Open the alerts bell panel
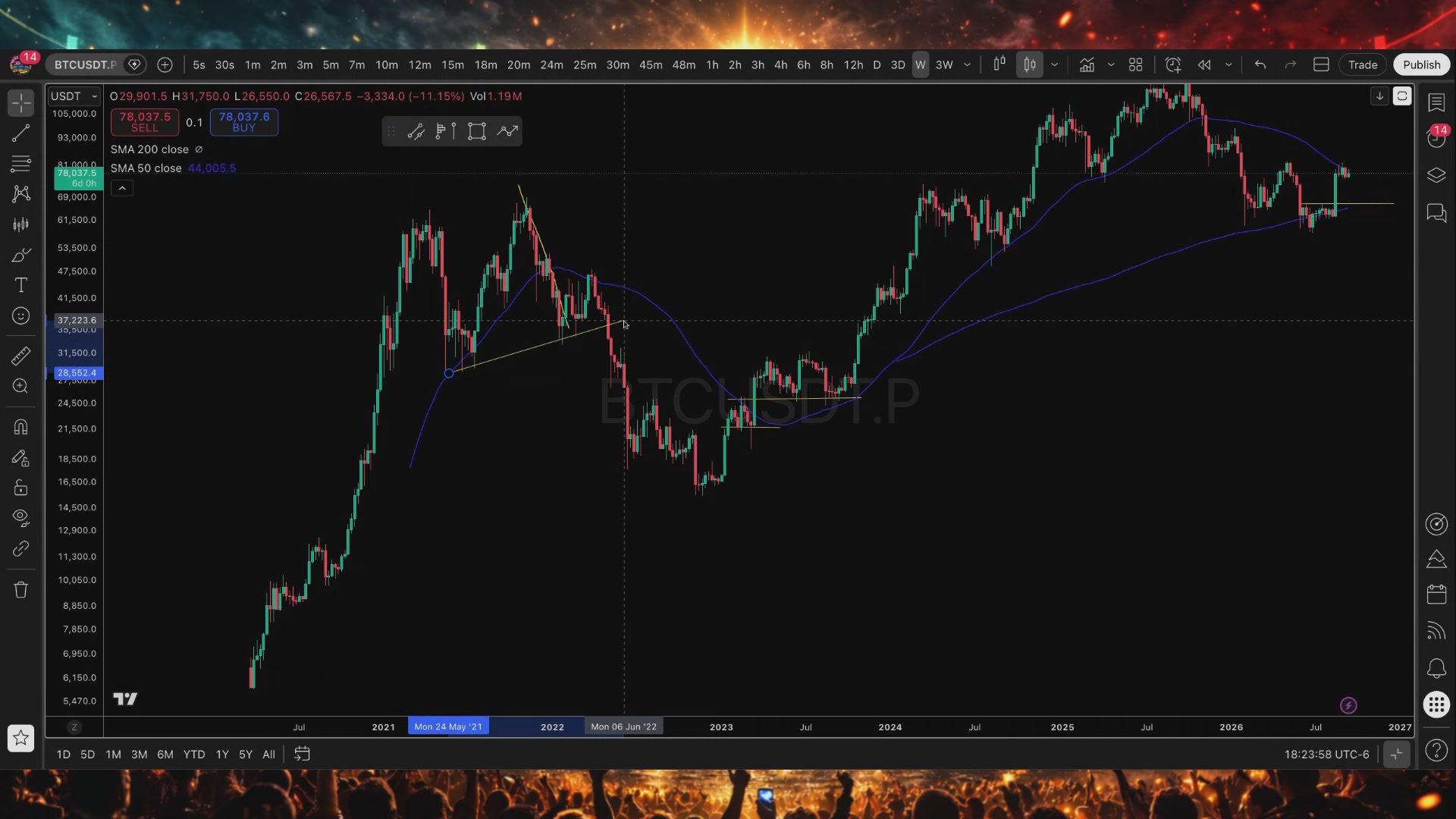 (x=1436, y=668)
